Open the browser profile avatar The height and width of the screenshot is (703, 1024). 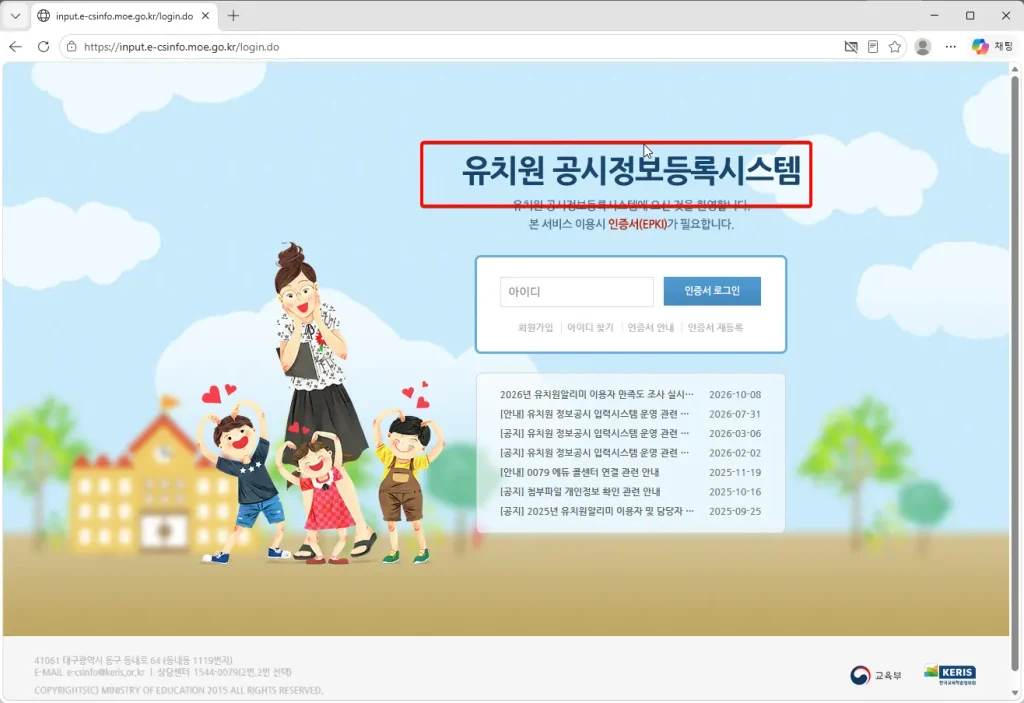[923, 46]
